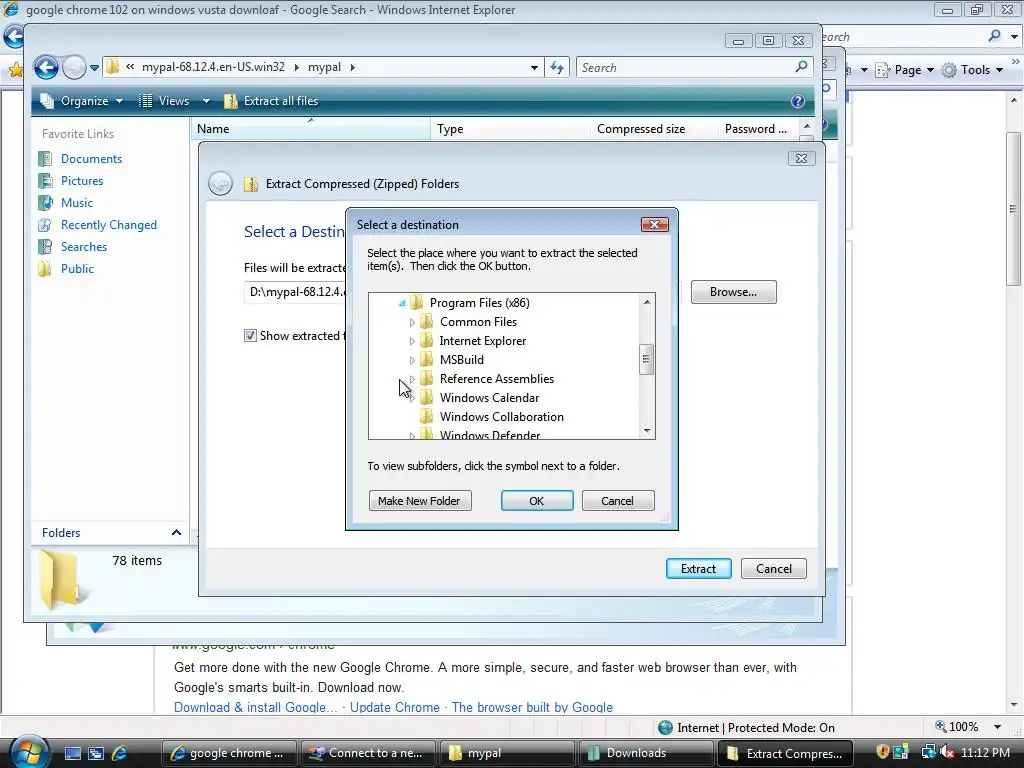Sort by Type column header
The height and width of the screenshot is (768, 1024).
pyautogui.click(x=511, y=129)
